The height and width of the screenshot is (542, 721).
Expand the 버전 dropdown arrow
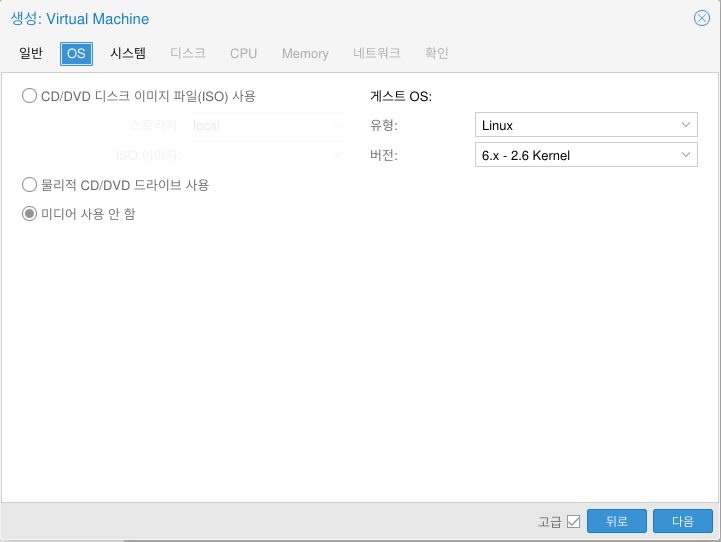tap(686, 155)
